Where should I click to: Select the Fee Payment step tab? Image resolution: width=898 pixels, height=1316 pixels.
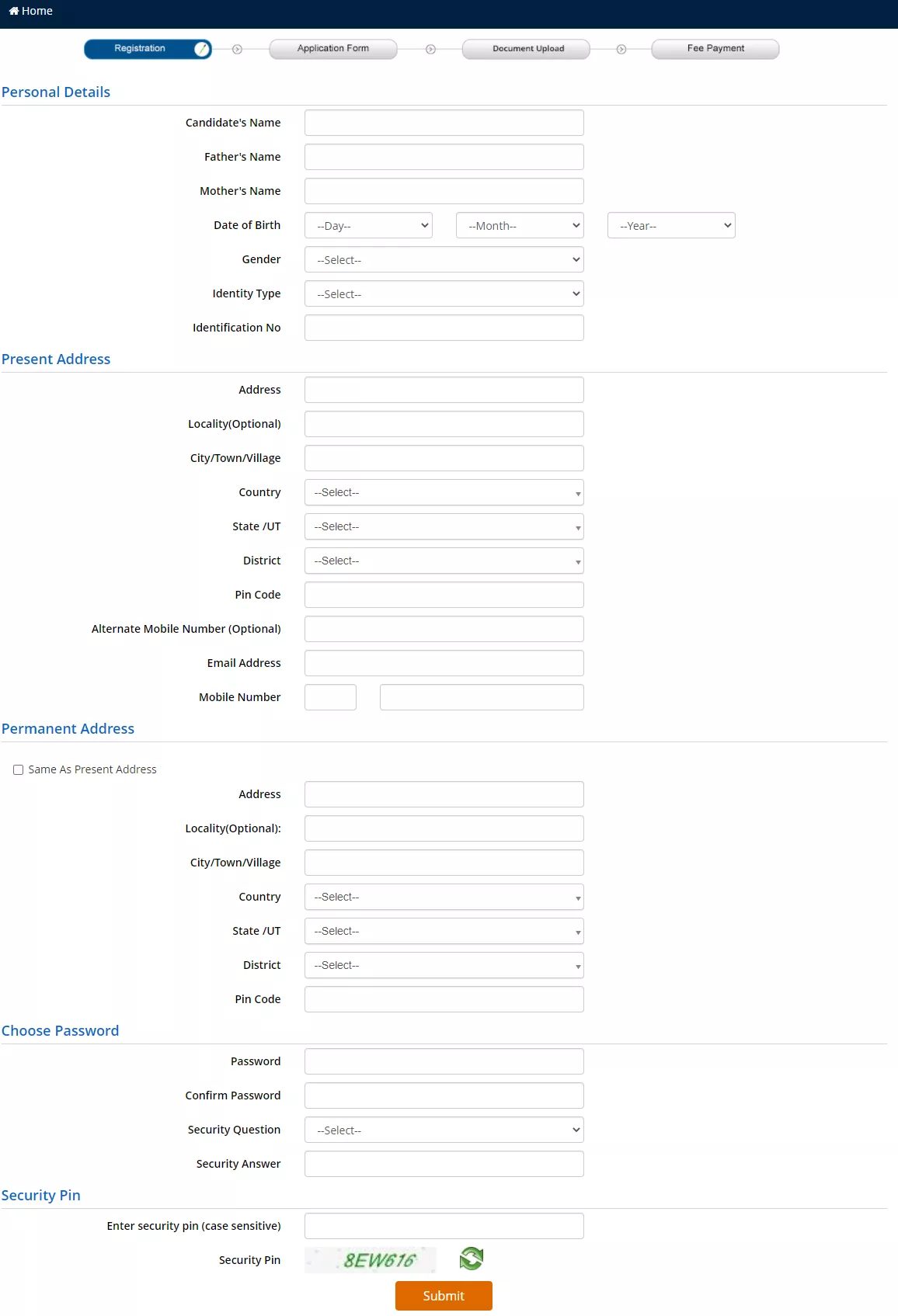click(715, 49)
